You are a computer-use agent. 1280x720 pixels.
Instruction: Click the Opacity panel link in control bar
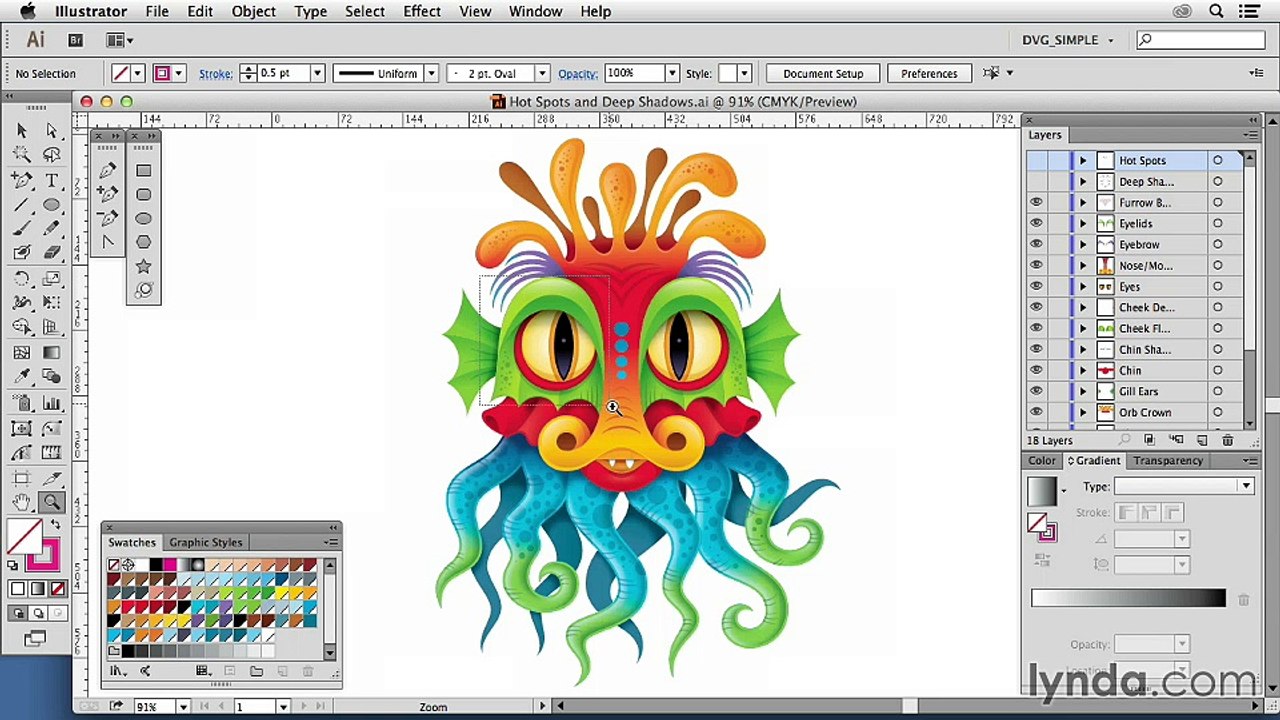578,74
